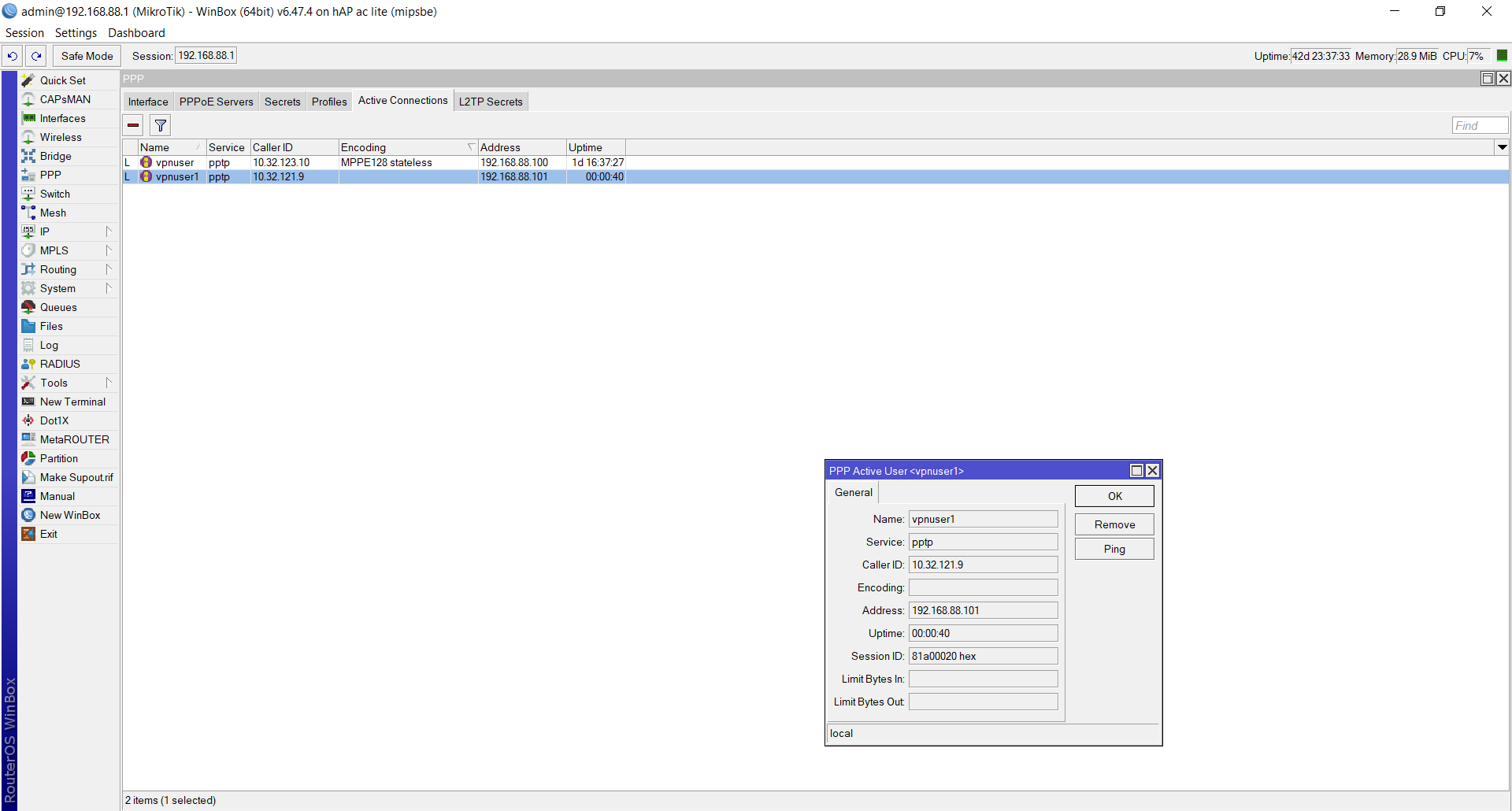The height and width of the screenshot is (811, 1512).
Task: Switch to the Secrets tab
Action: click(283, 102)
